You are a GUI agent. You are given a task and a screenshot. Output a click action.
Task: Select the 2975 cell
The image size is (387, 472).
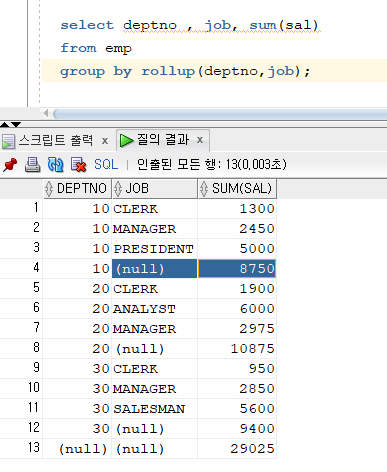(x=237, y=329)
